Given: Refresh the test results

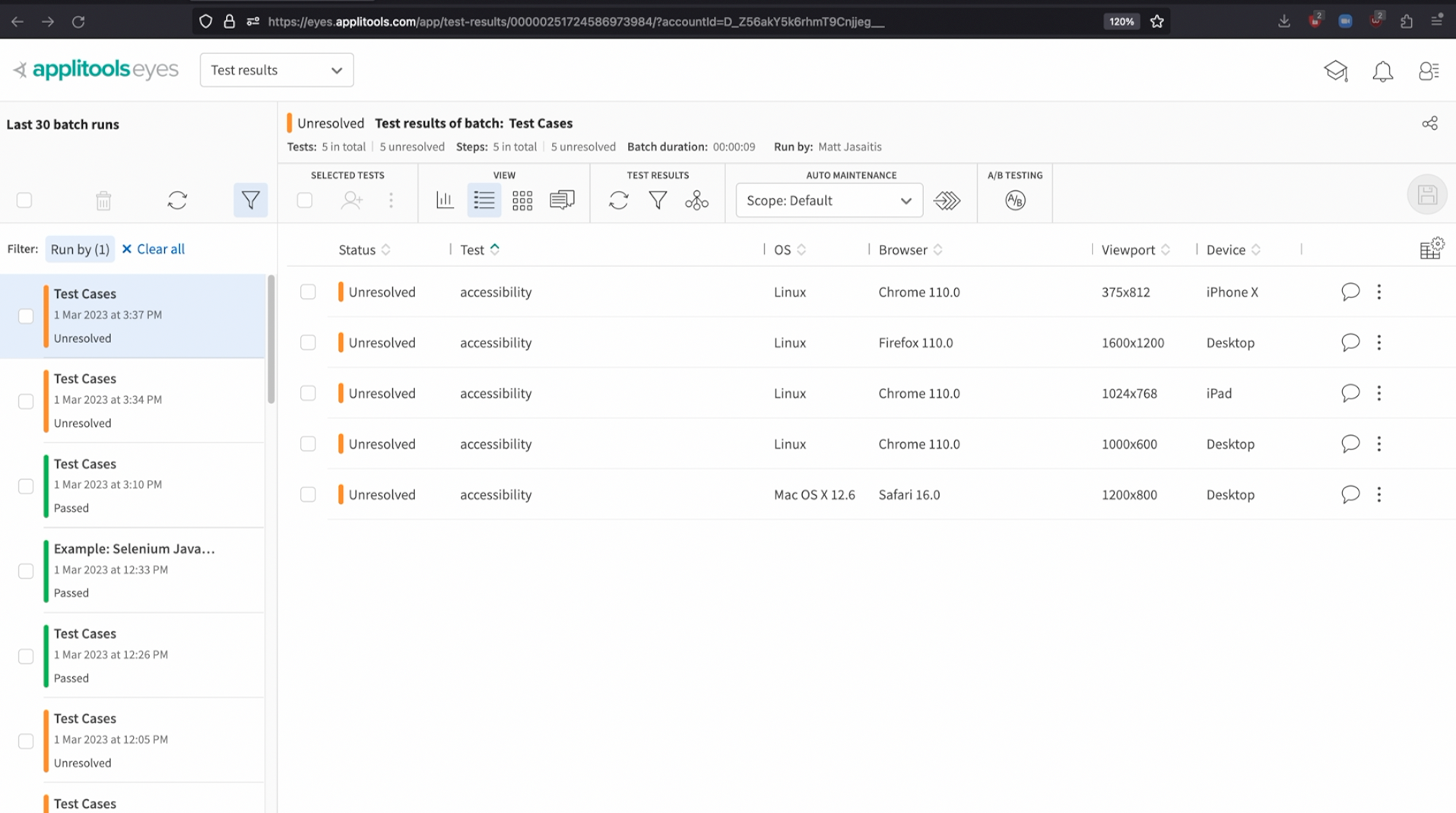Looking at the screenshot, I should click(619, 200).
